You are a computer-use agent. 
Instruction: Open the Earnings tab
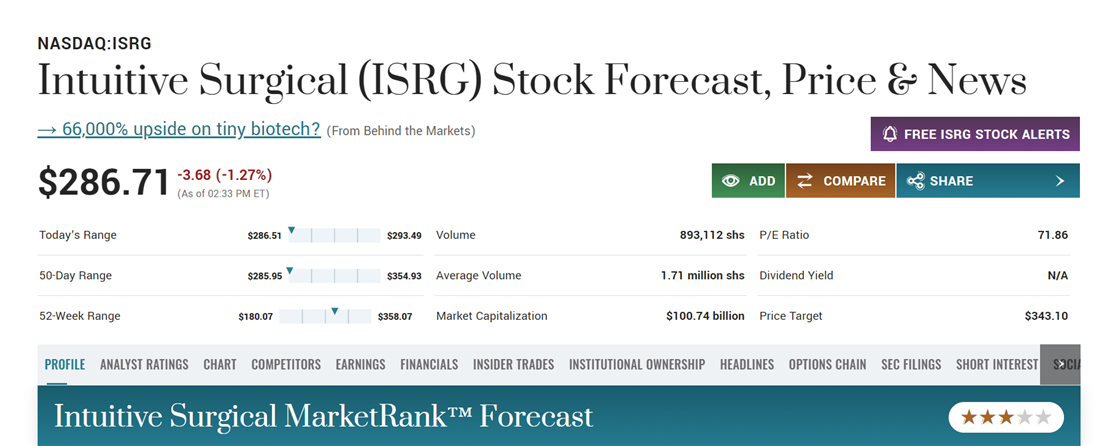pos(360,365)
